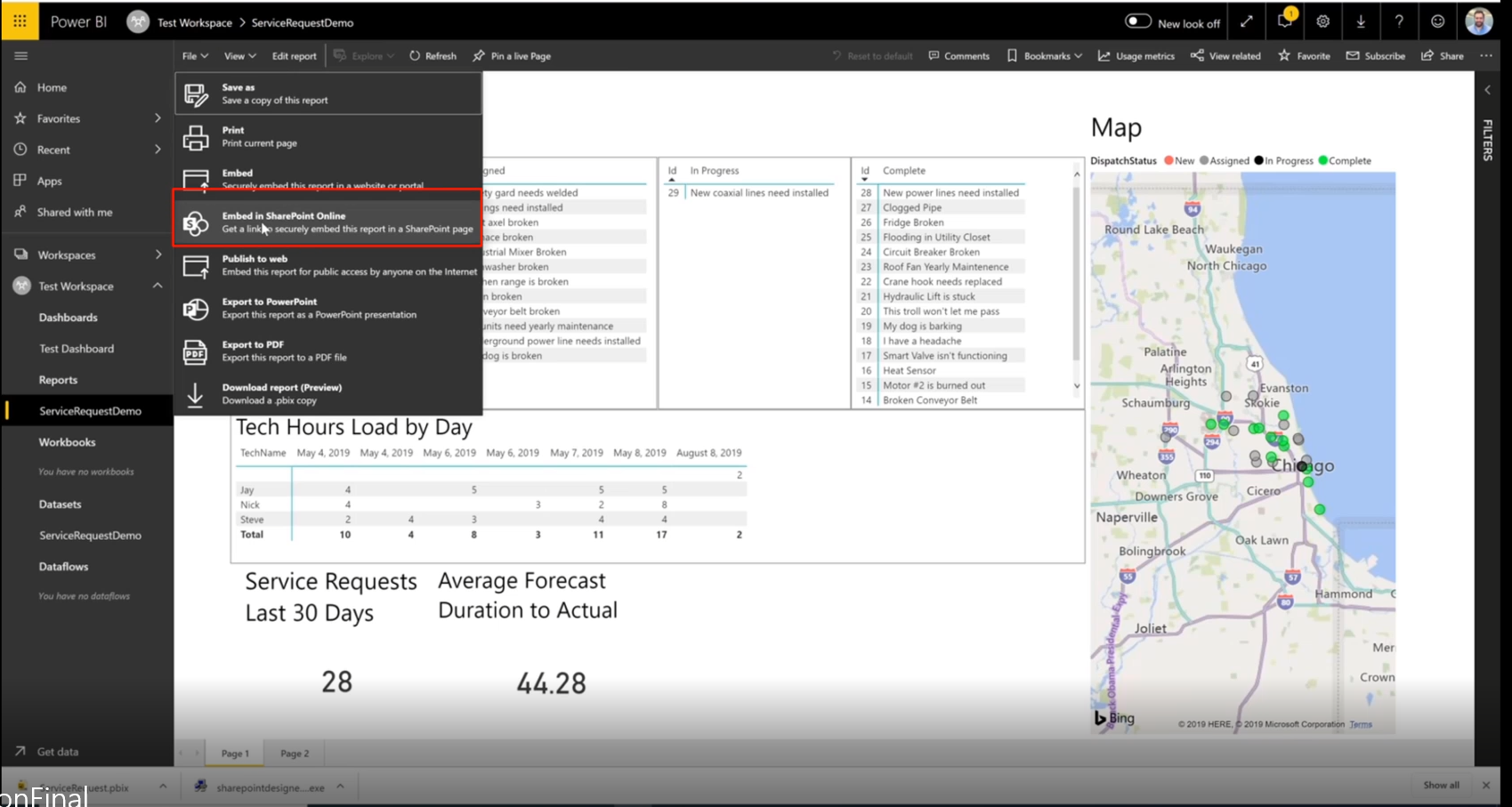Toggle the New look switch
This screenshot has width=1512, height=807.
(x=1138, y=21)
